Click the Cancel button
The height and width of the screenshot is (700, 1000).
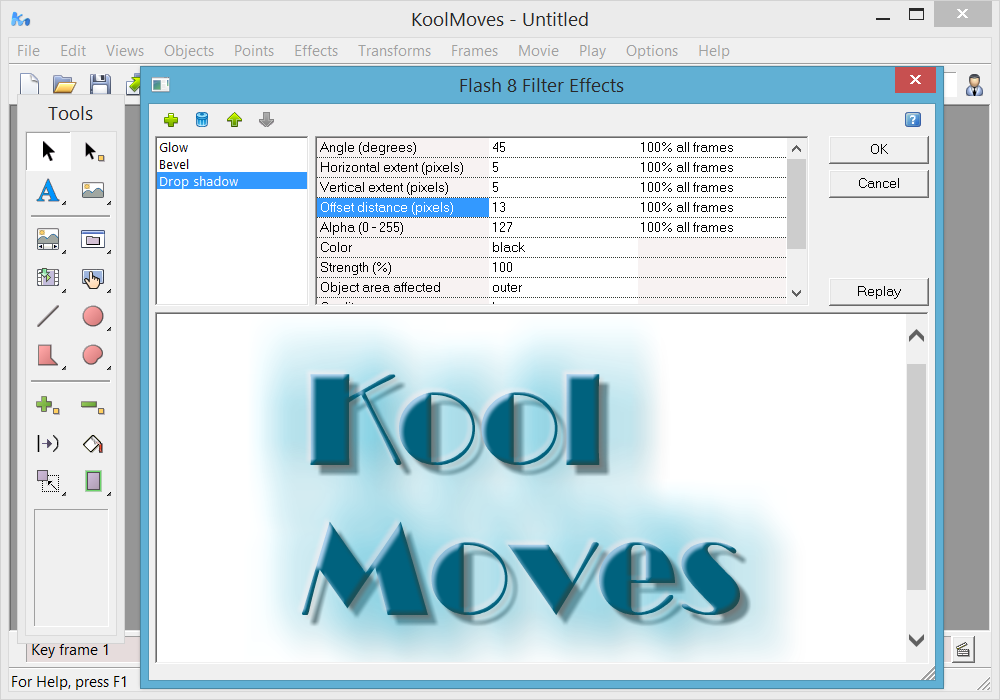(x=878, y=184)
